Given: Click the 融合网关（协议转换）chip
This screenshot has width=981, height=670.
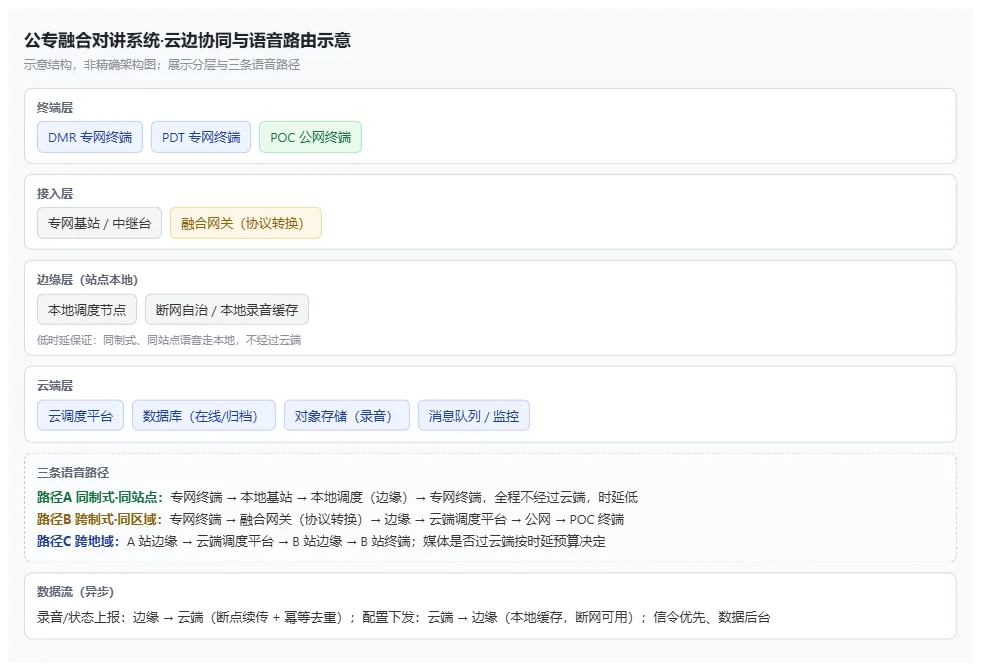Looking at the screenshot, I should coord(246,223).
